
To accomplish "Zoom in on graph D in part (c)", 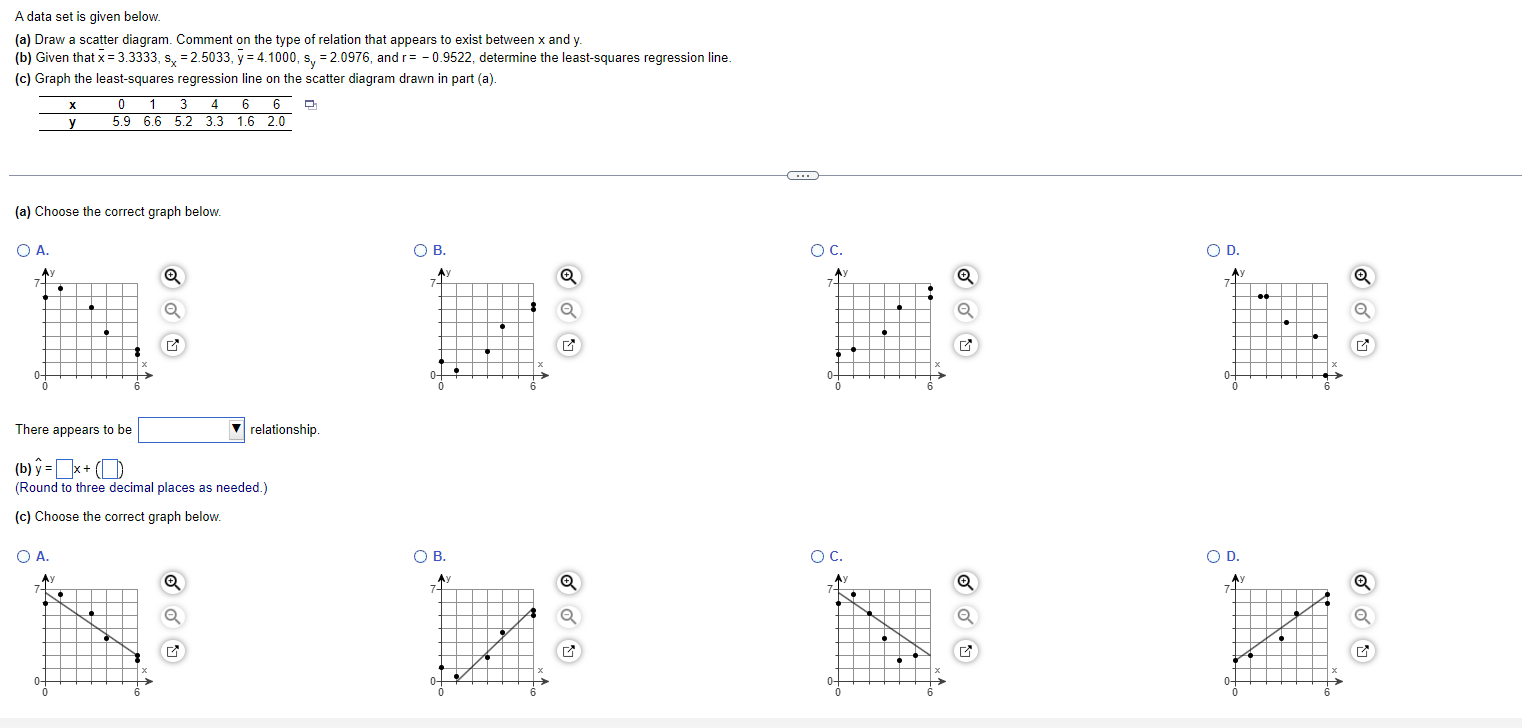I will 1362,582.
